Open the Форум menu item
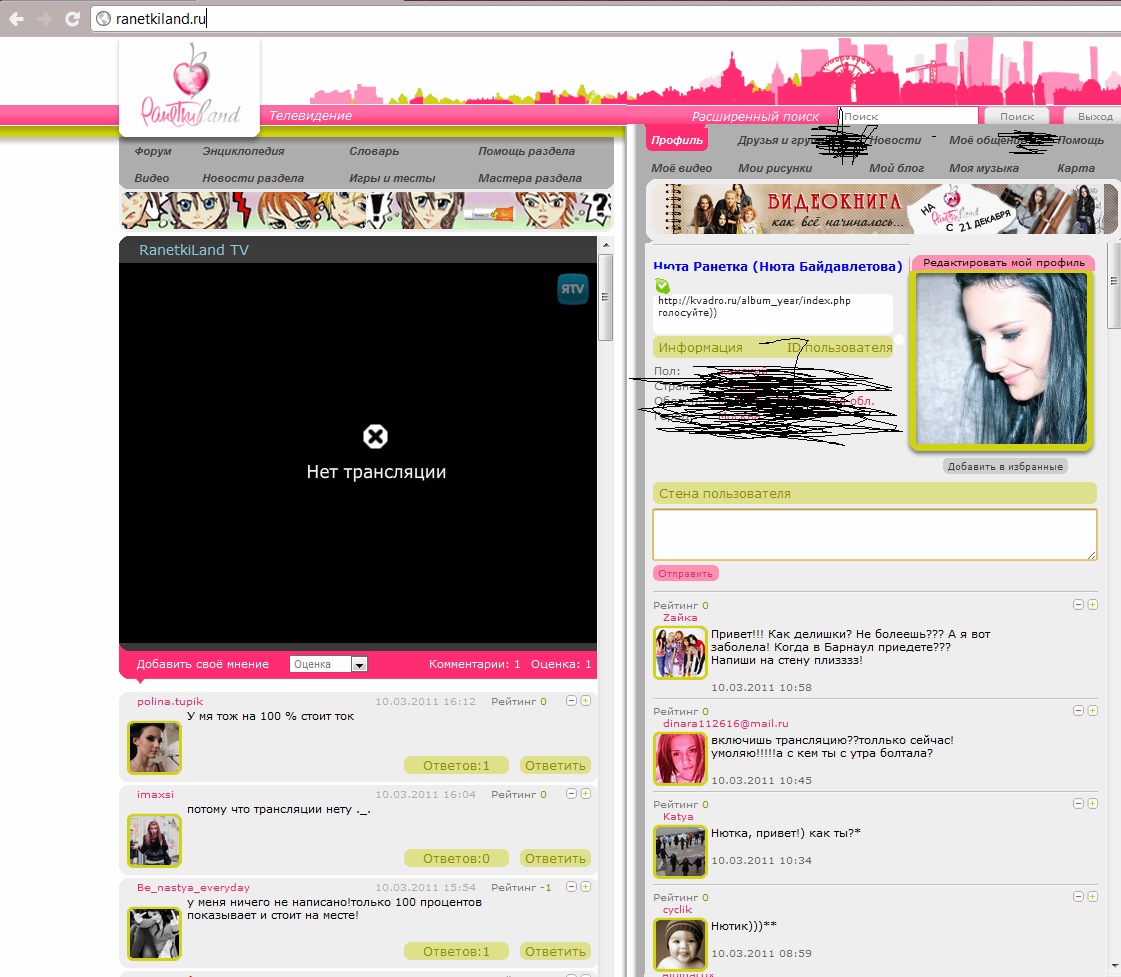1121x977 pixels. pyautogui.click(x=153, y=152)
